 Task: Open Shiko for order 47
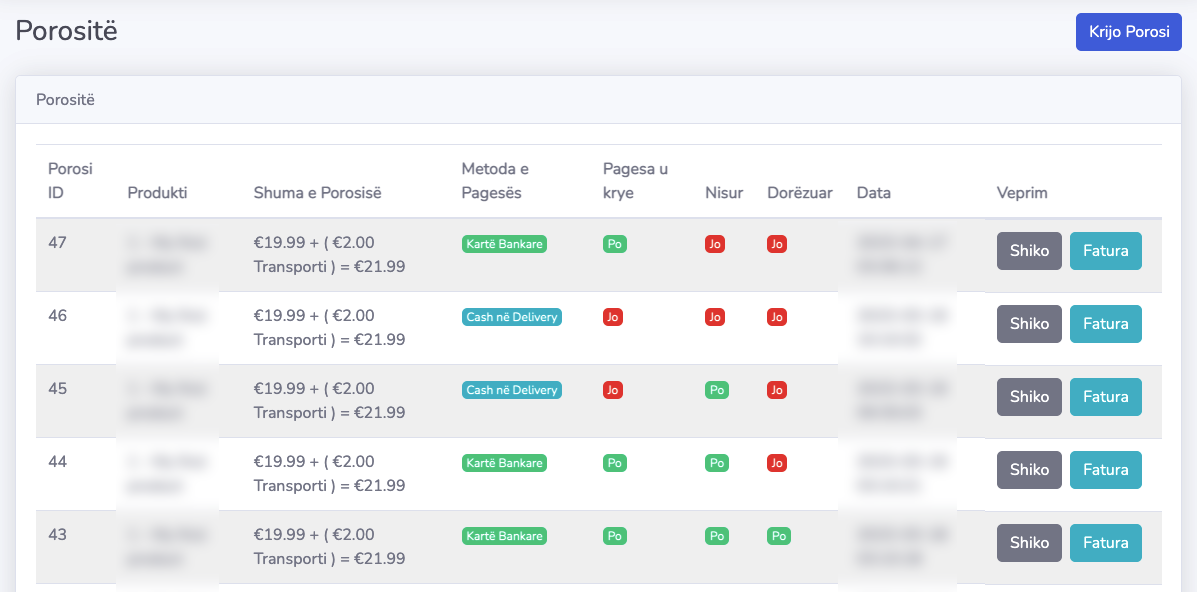click(x=1029, y=251)
